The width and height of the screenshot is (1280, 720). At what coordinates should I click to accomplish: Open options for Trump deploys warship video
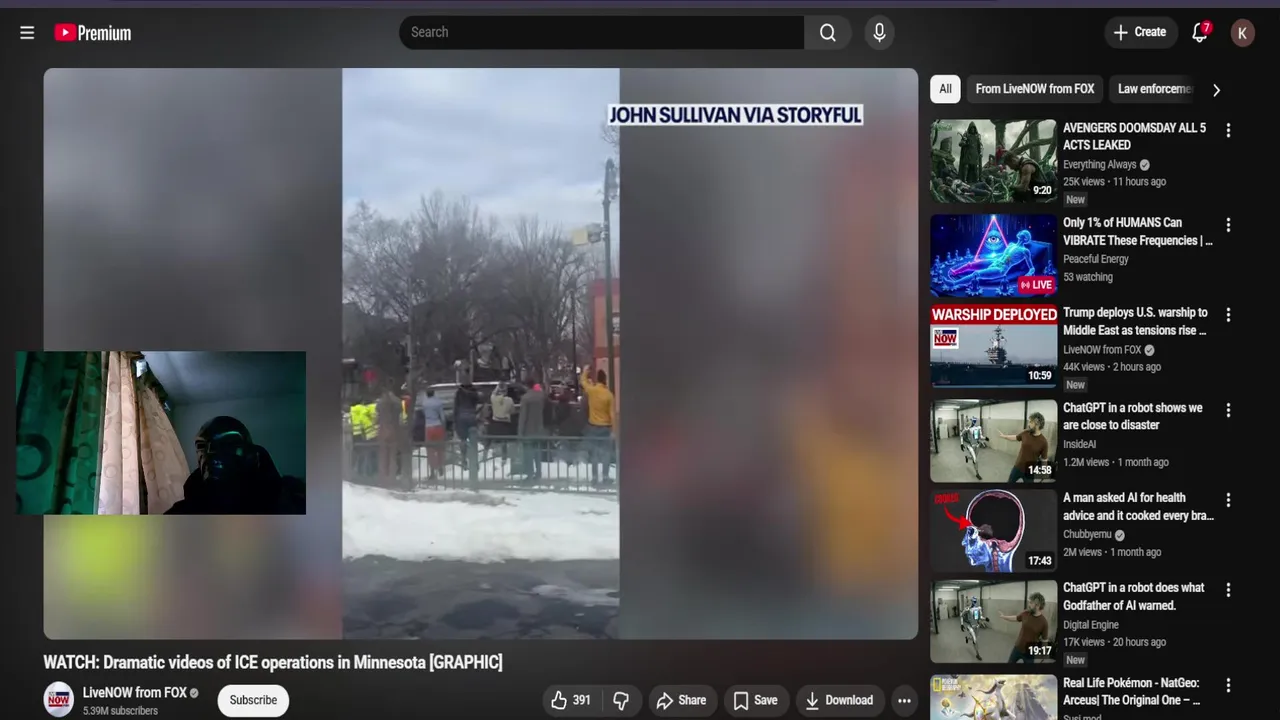click(1228, 315)
